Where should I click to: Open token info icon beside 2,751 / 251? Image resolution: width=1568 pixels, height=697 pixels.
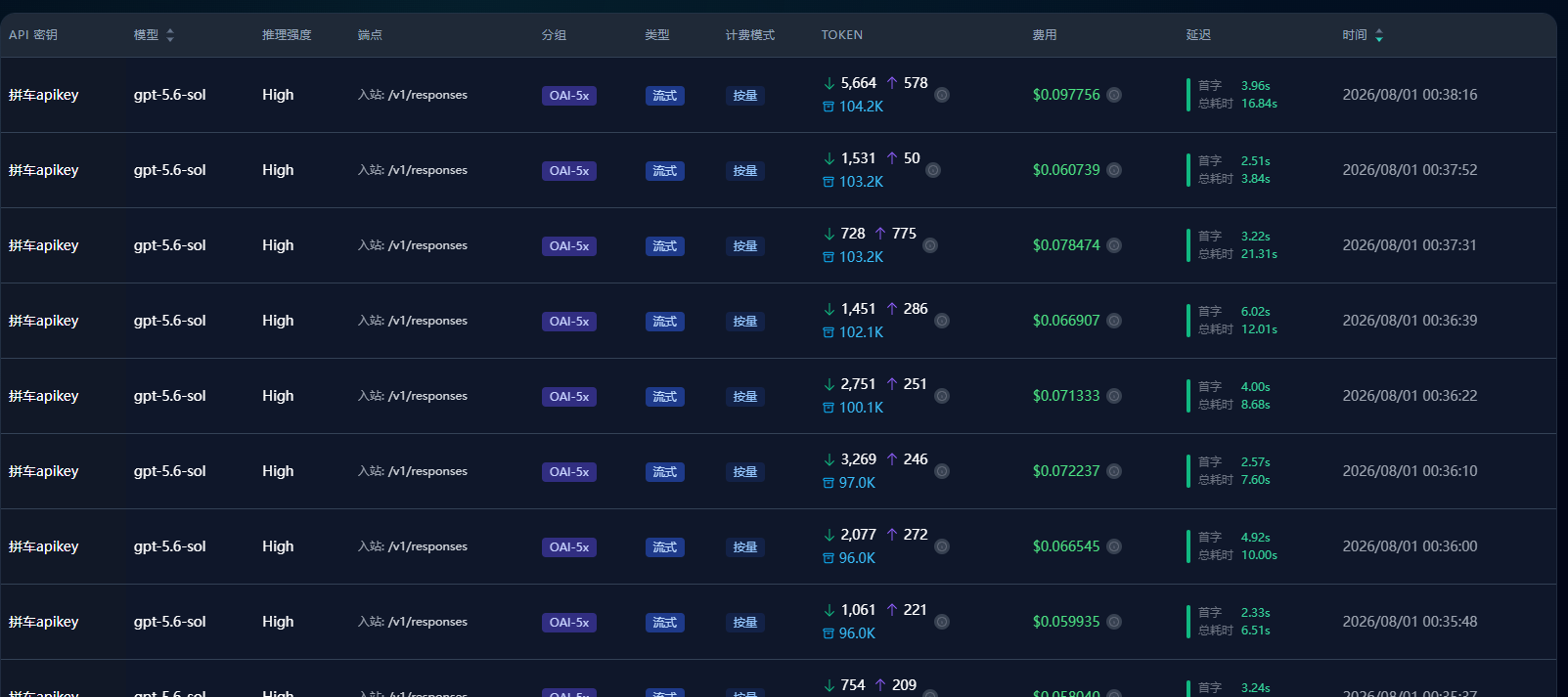[x=942, y=396]
